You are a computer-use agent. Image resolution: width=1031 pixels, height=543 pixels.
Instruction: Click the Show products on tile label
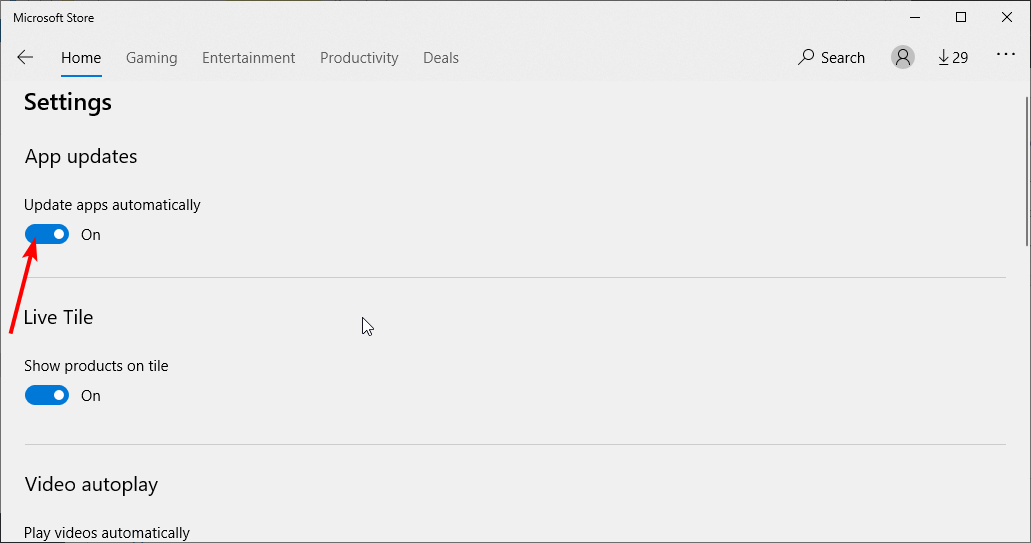click(96, 366)
